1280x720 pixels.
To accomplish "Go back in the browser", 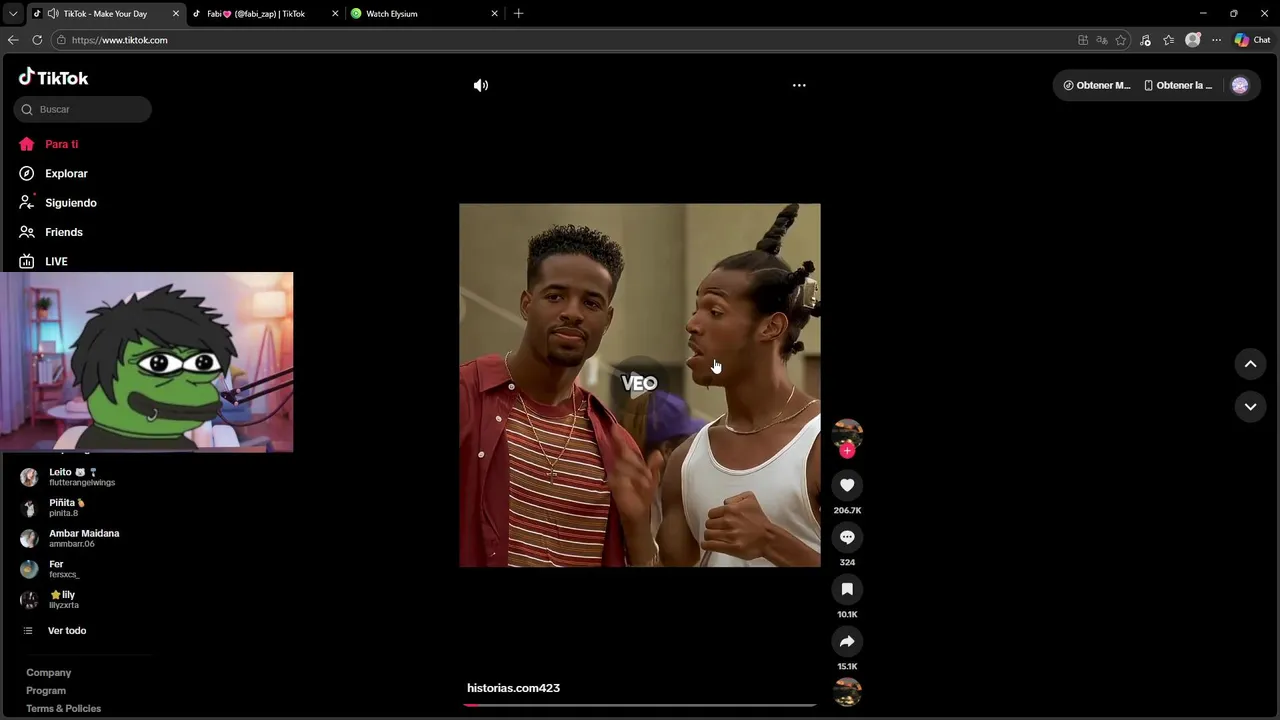I will 13,40.
